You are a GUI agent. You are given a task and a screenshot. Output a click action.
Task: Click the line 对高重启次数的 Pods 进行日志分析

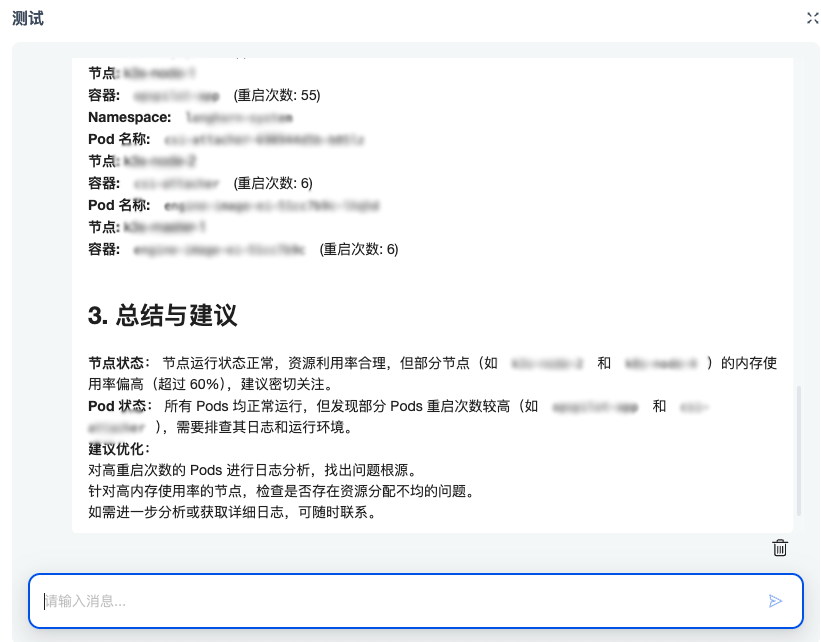[252, 470]
